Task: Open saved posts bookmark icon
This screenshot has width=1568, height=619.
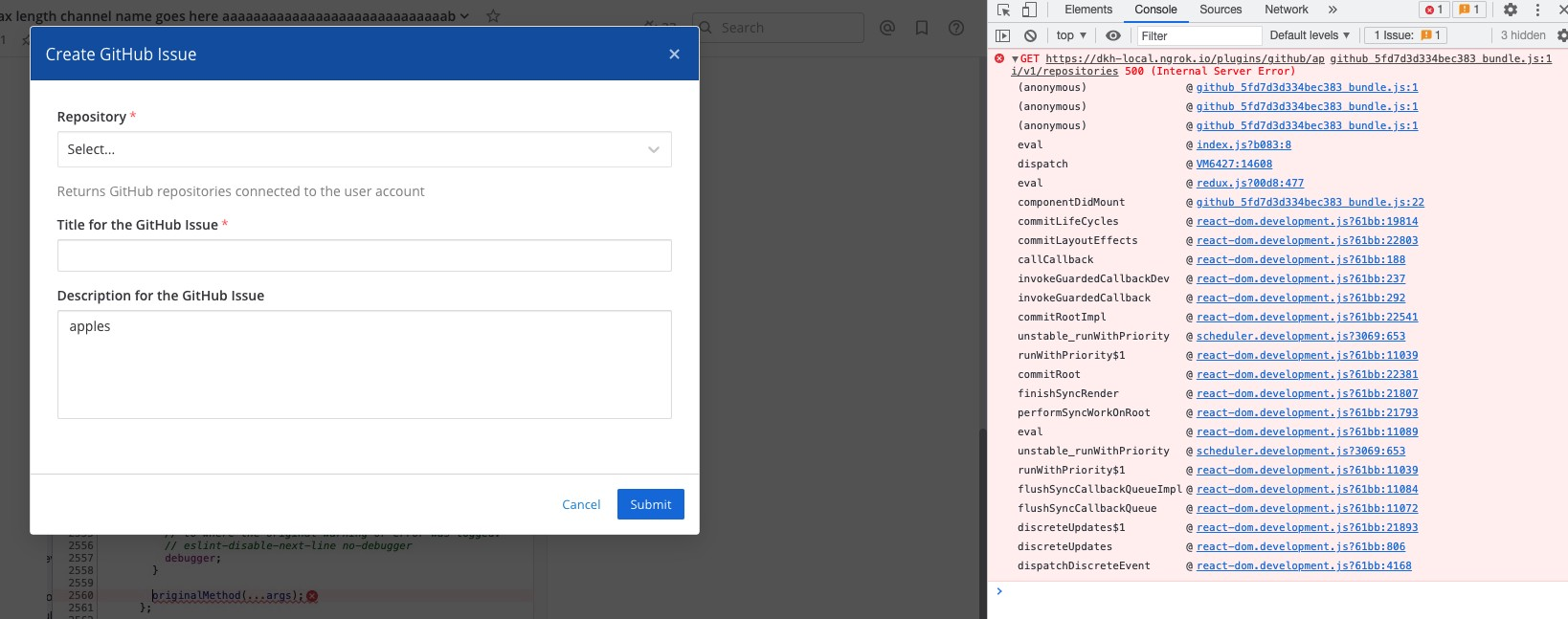Action: [x=922, y=28]
